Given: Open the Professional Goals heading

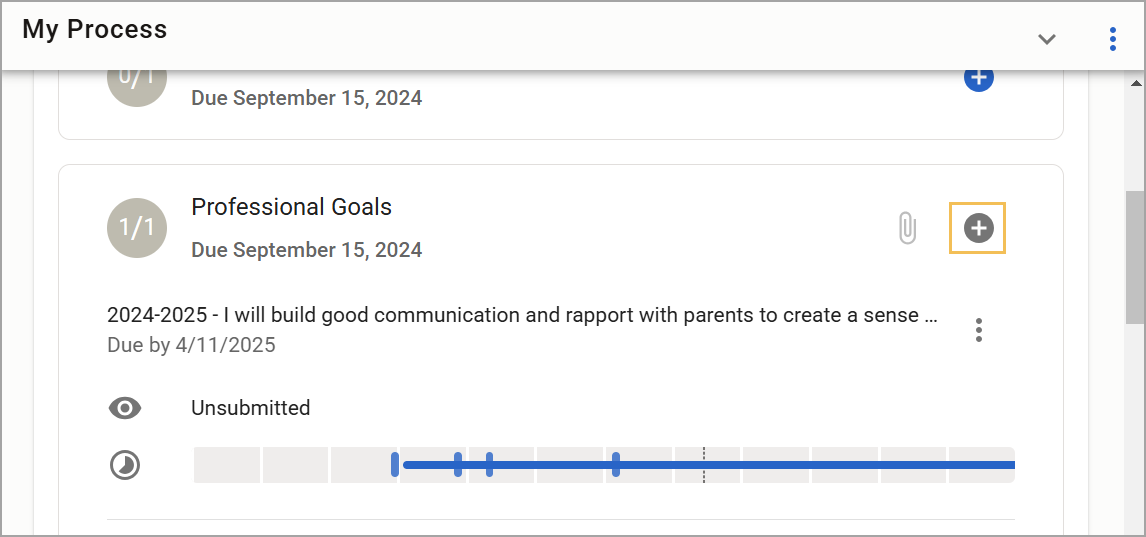Looking at the screenshot, I should point(292,207).
